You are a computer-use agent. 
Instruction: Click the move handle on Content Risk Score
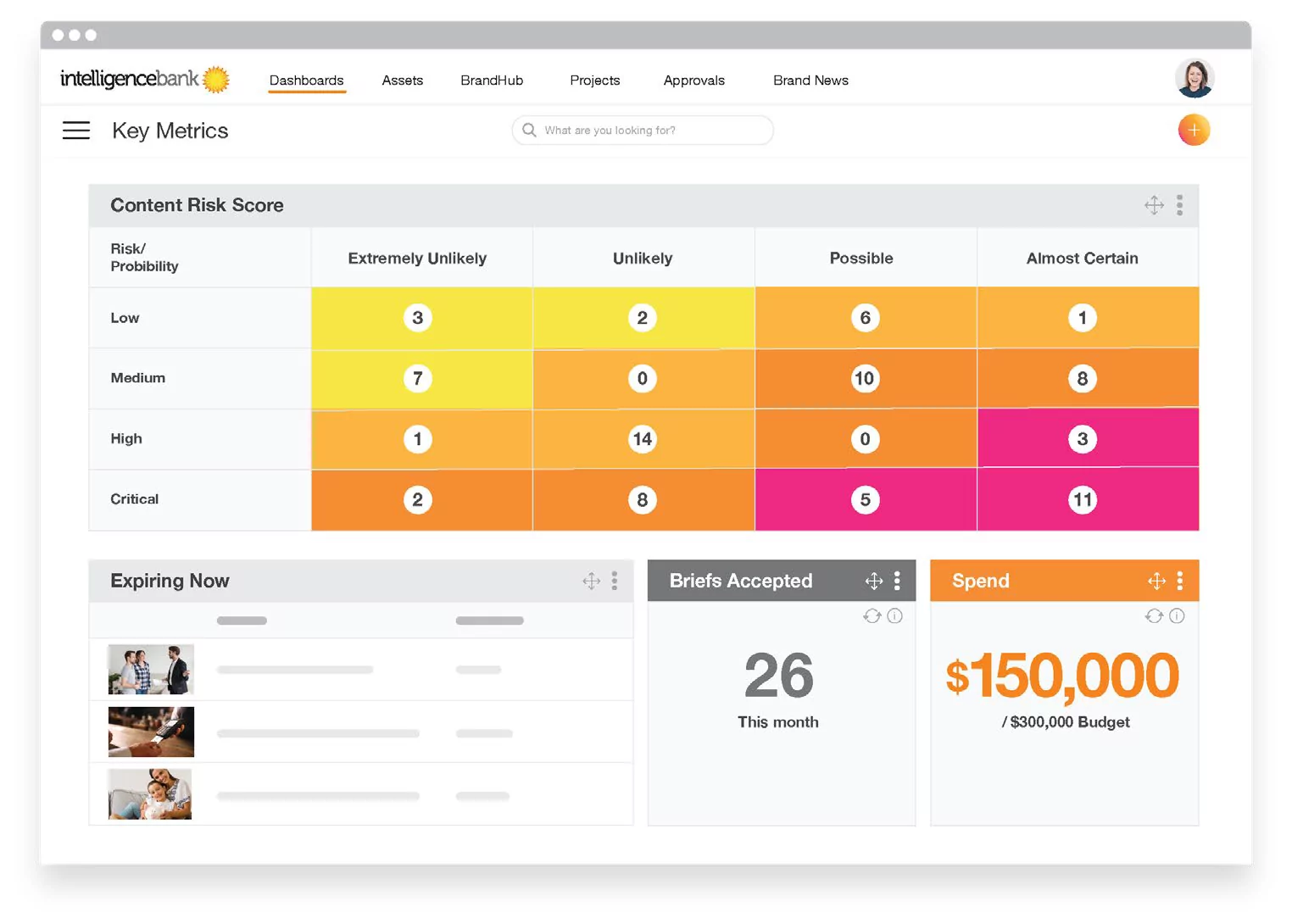1154,205
